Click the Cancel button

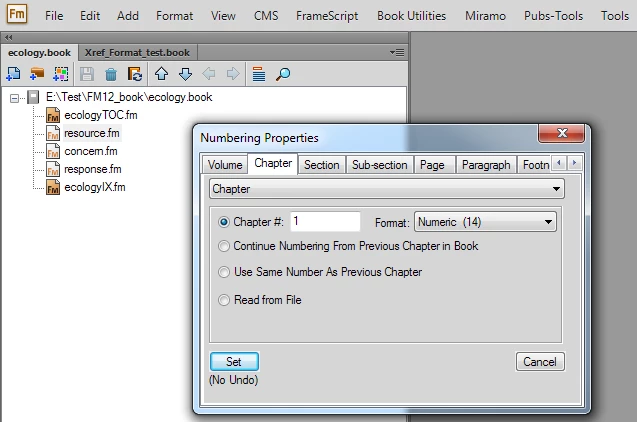pyautogui.click(x=540, y=361)
